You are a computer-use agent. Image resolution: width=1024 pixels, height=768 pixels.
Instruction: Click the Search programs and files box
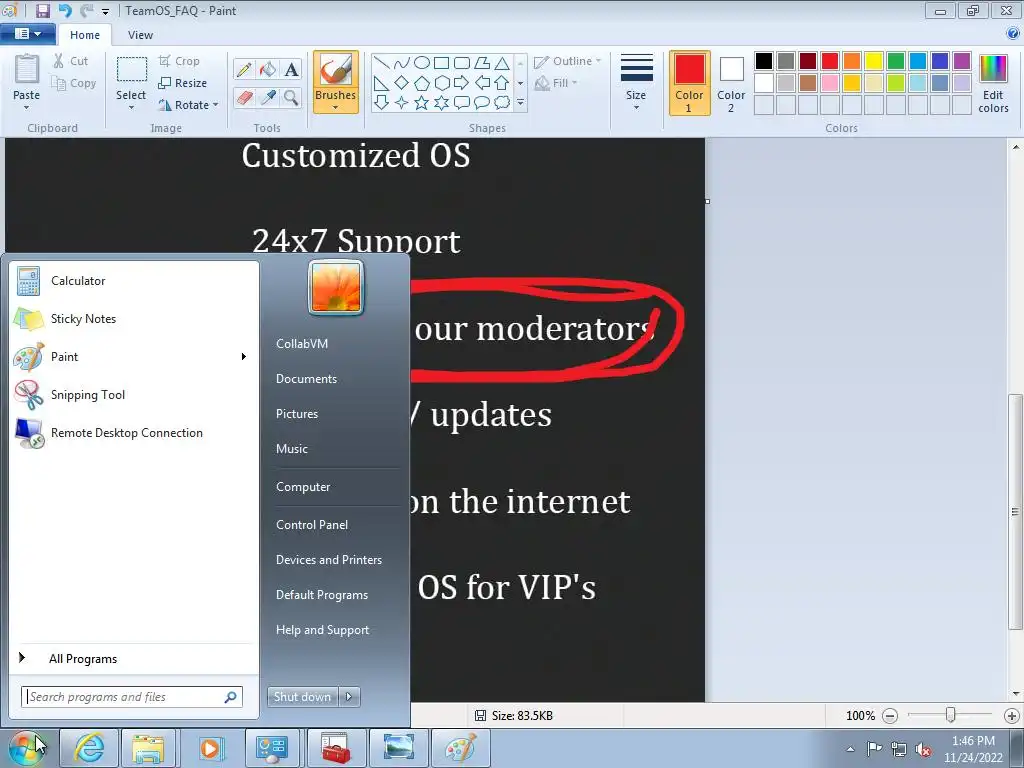point(131,697)
